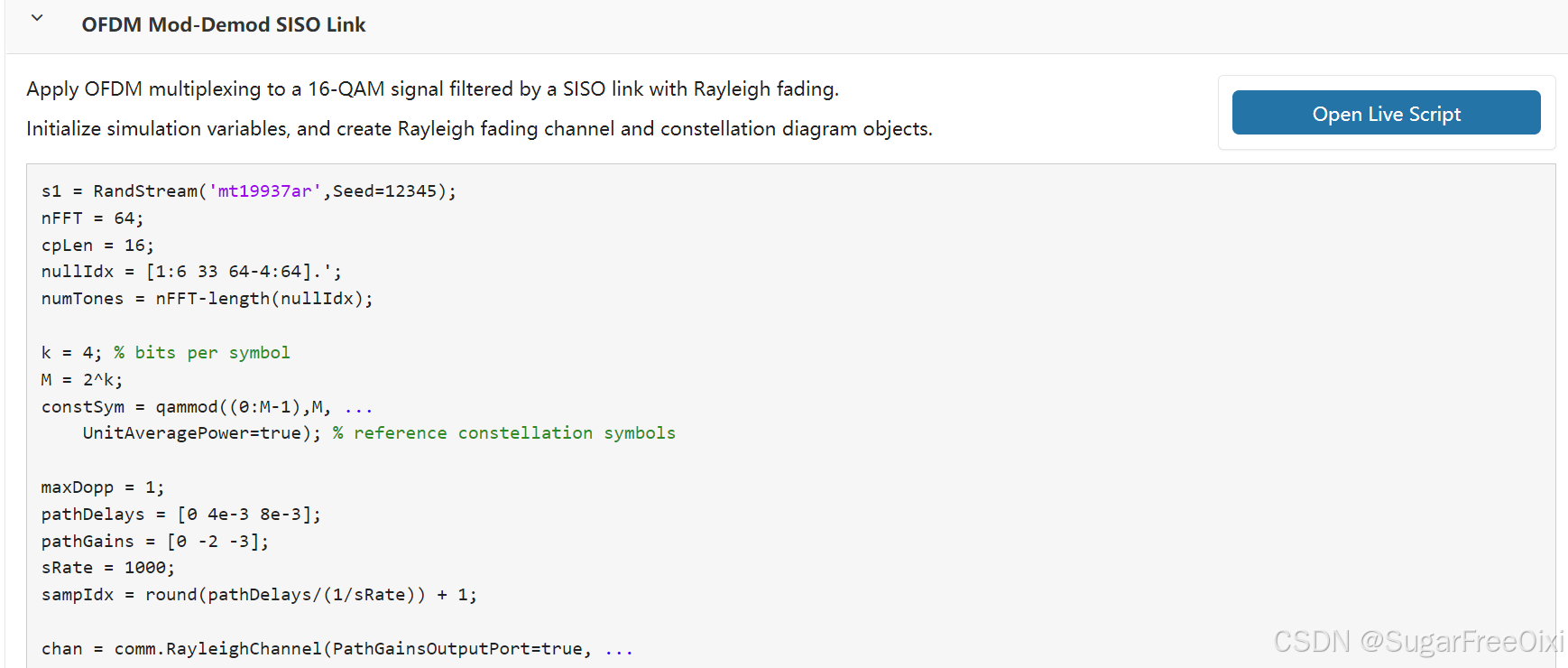Click the code line starting 'sampIdx = round'
Image resolution: width=1568 pixels, height=668 pixels.
[x=259, y=595]
